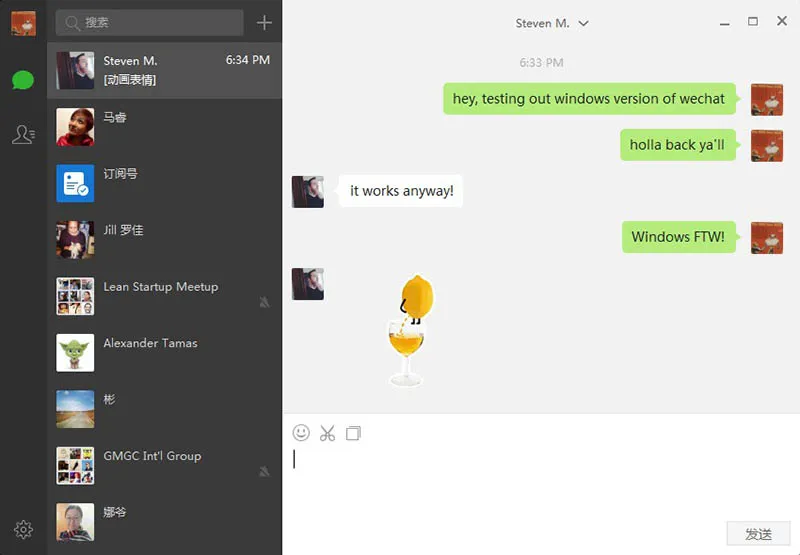Open the GMGC Int'l Group chat

pos(164,466)
